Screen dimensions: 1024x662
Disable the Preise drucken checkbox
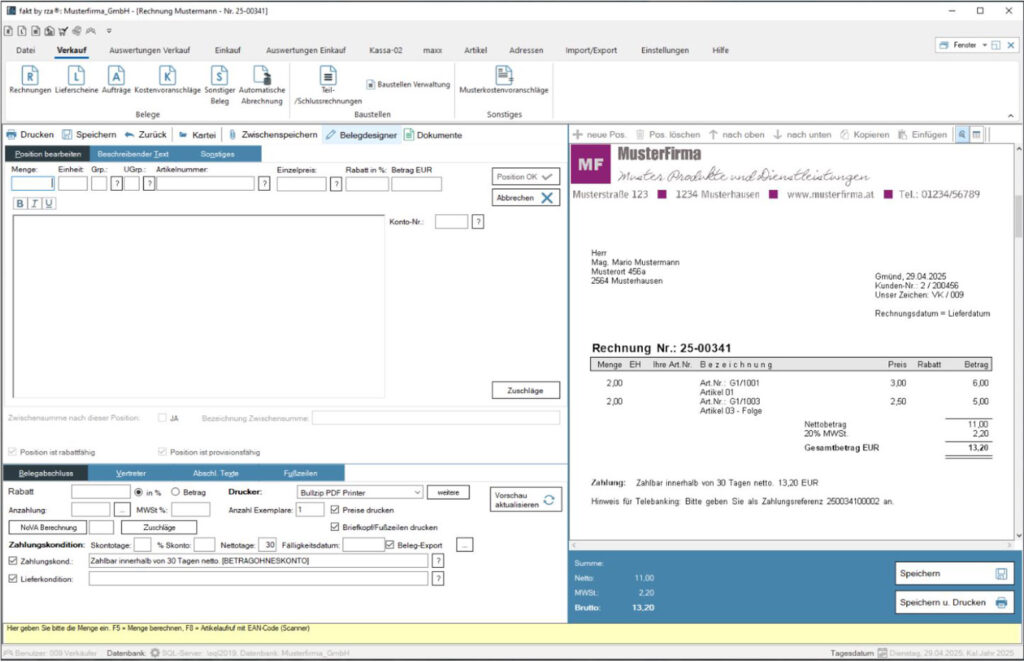pos(334,508)
